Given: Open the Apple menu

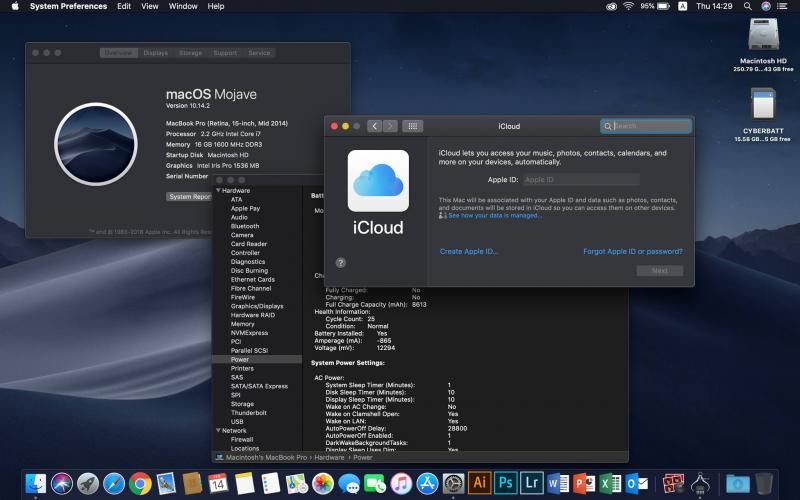Looking at the screenshot, I should coord(15,6).
